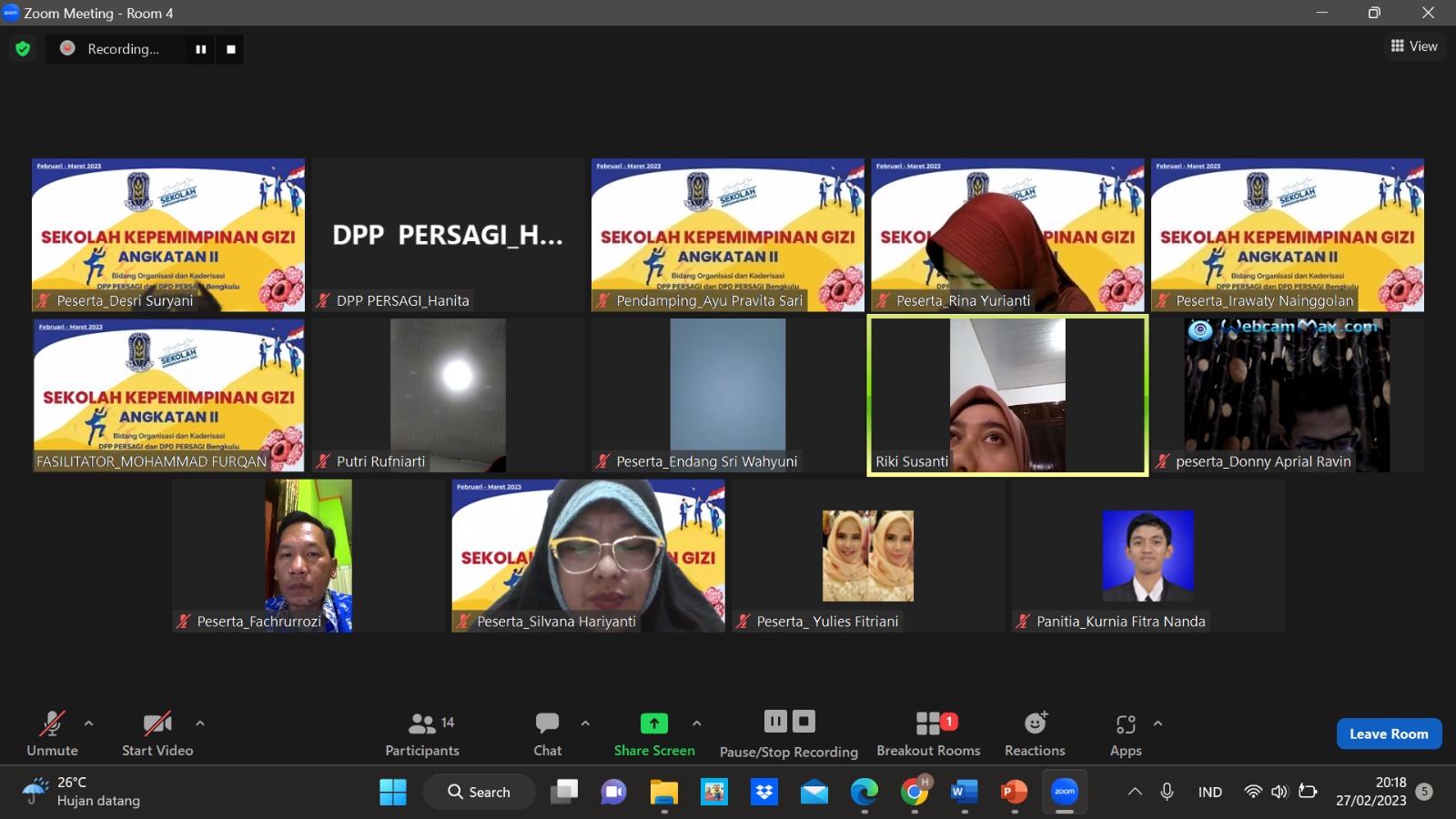Click the Leave Room button
This screenshot has height=819, width=1456.
(1389, 733)
